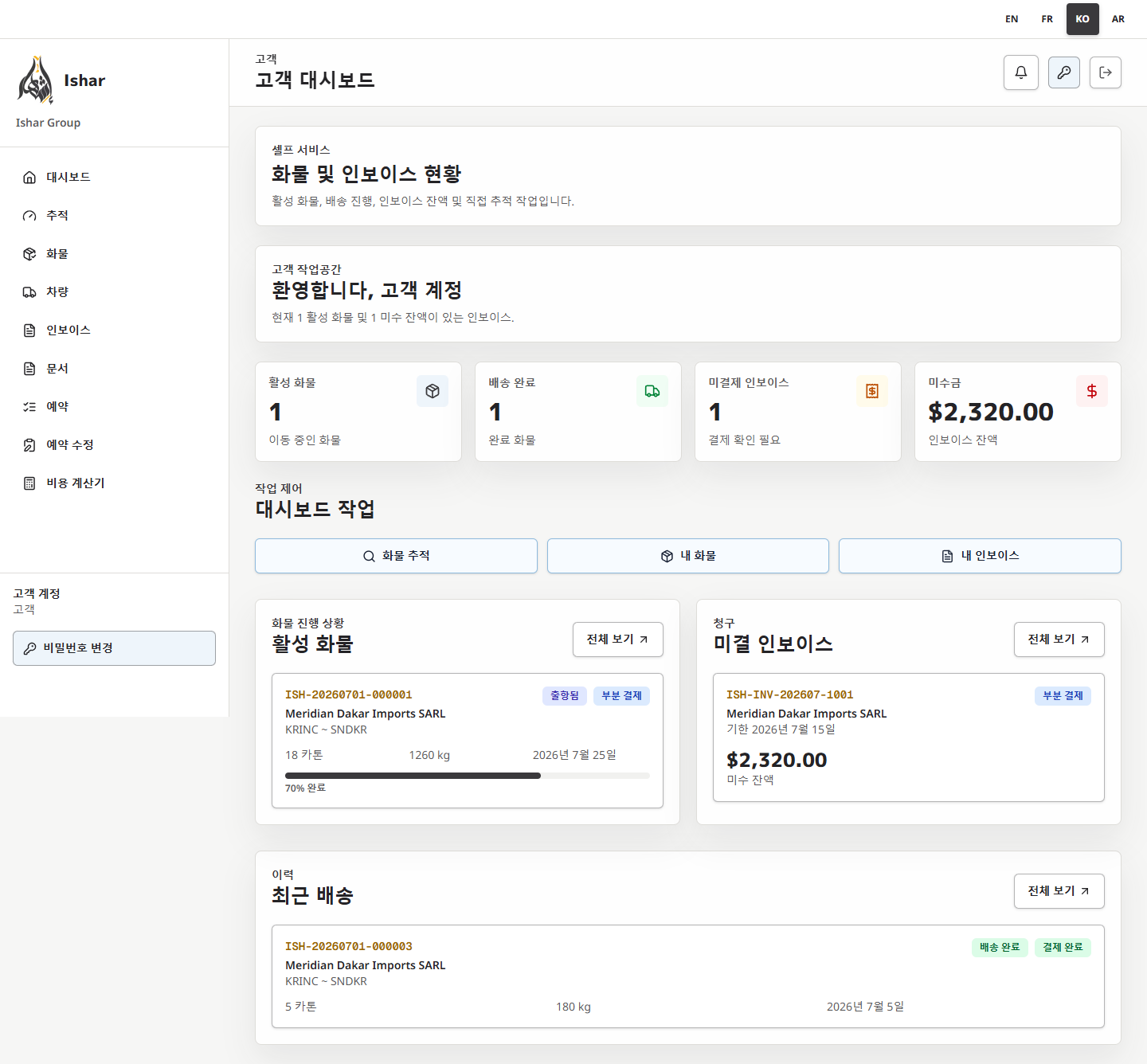This screenshot has width=1147, height=1064.
Task: Click the Ishar logo
Action: pos(36,80)
